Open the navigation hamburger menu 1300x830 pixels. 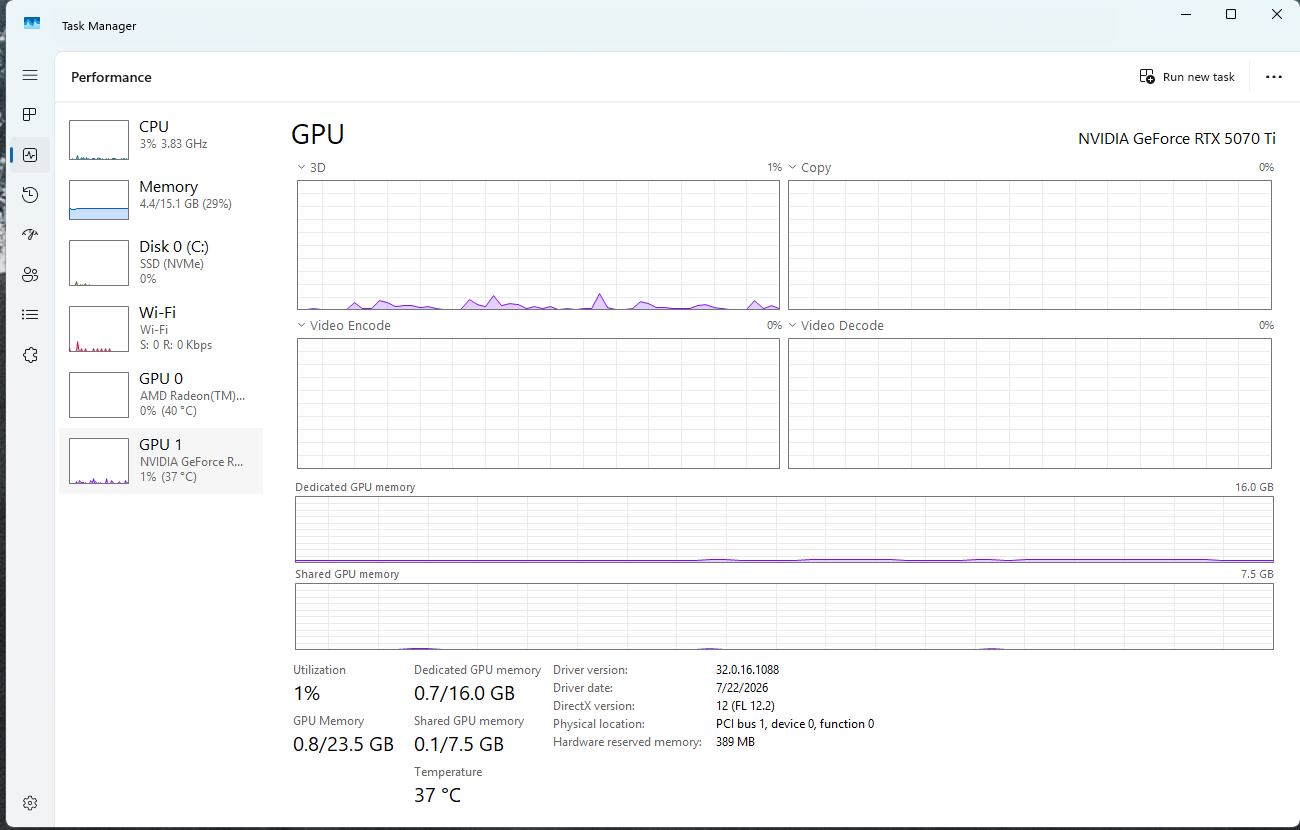[30, 75]
